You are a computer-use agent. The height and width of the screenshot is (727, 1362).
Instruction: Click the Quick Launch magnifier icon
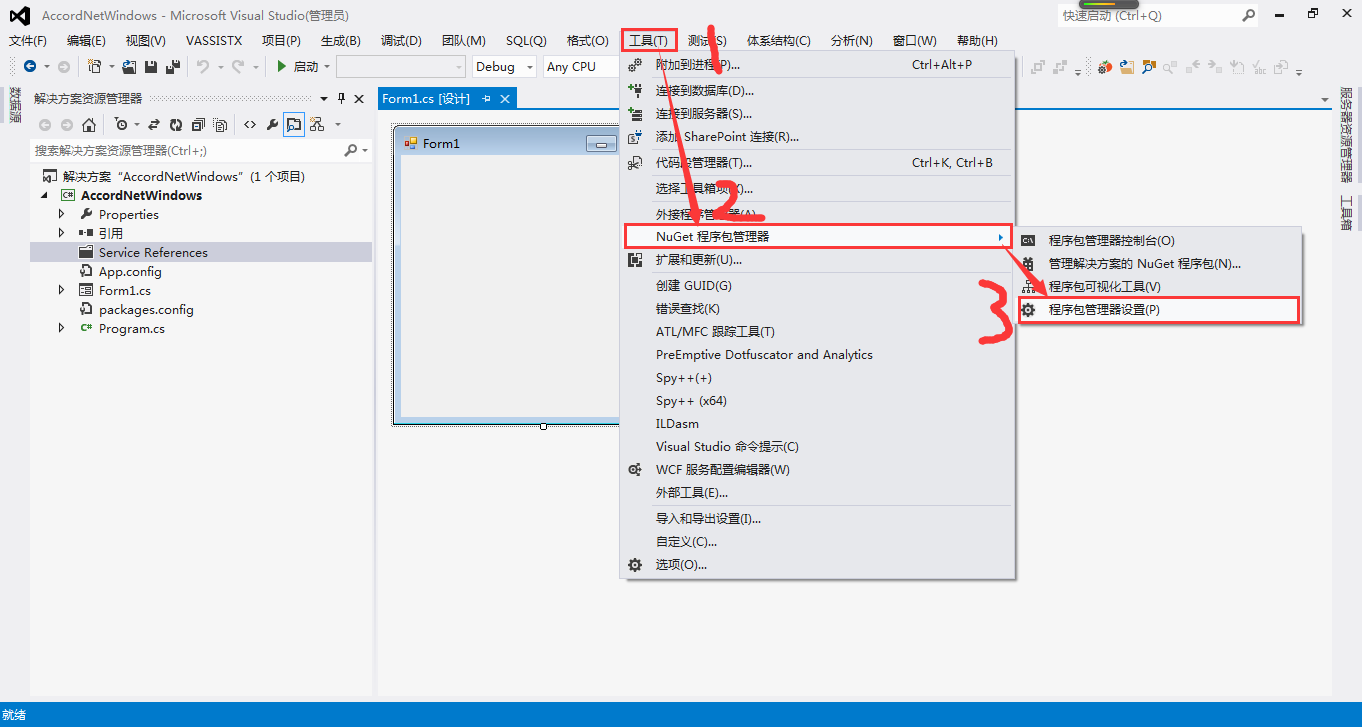[x=1248, y=15]
